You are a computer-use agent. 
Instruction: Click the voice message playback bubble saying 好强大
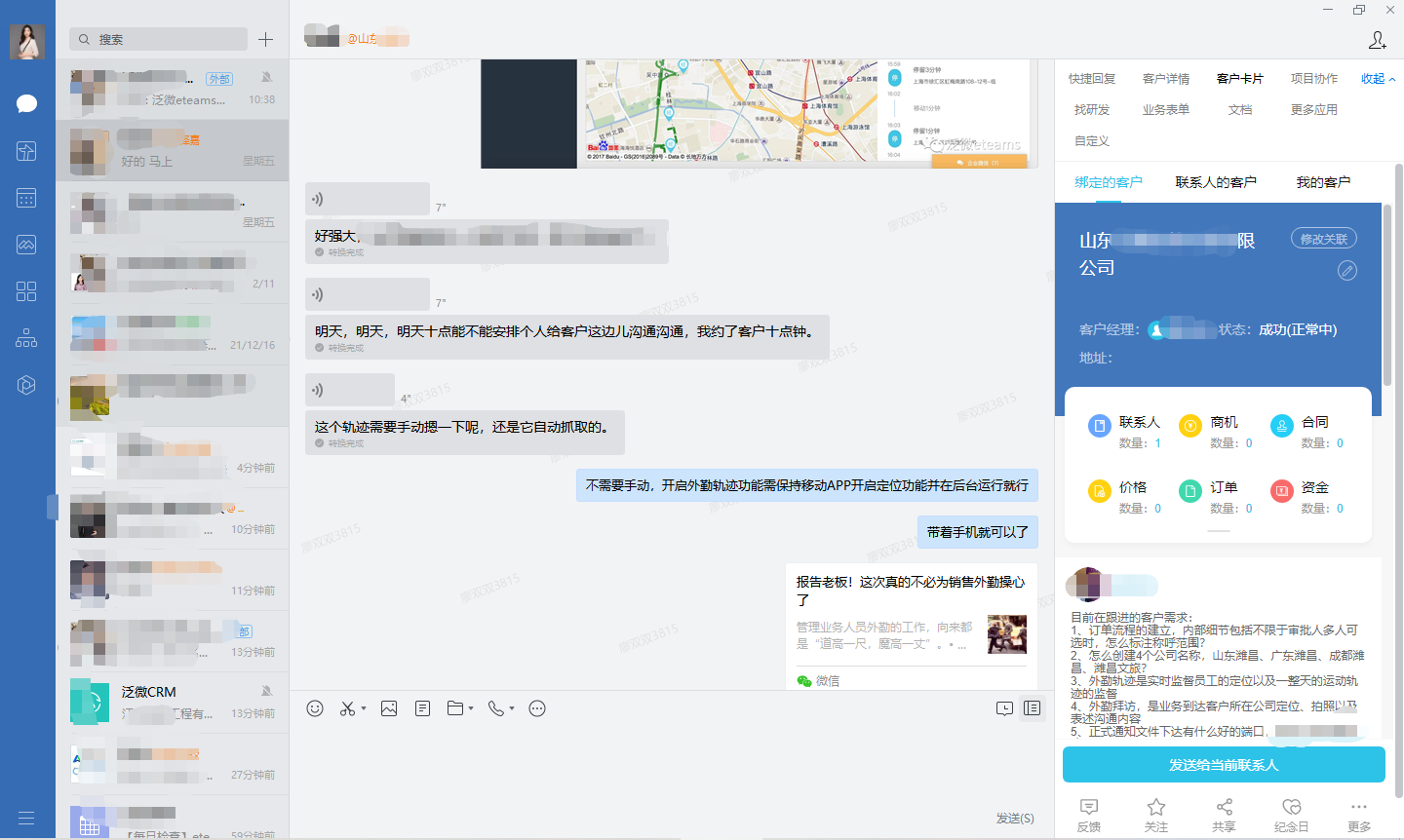[368, 198]
